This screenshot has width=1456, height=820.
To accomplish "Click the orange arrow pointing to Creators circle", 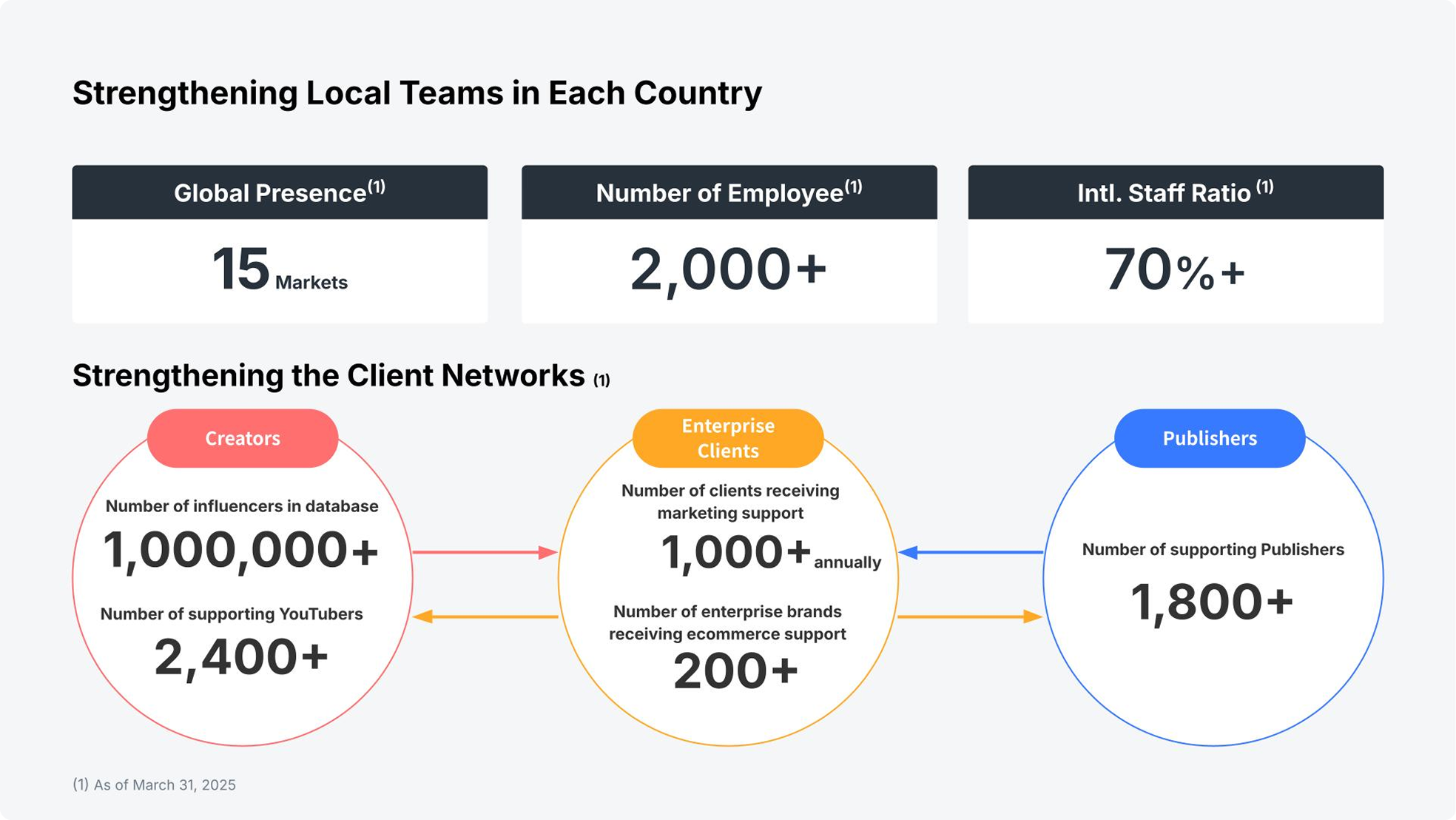I will [x=485, y=616].
